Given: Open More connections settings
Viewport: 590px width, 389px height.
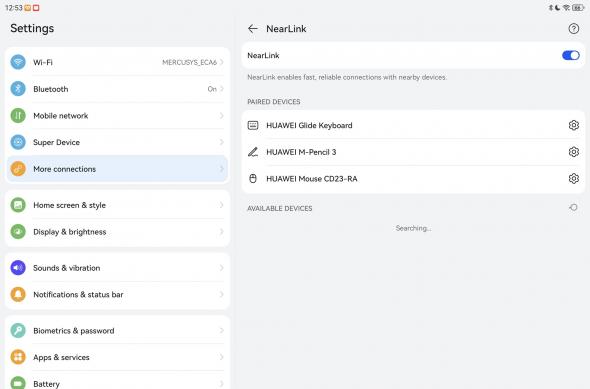Looking at the screenshot, I should 117,169.
